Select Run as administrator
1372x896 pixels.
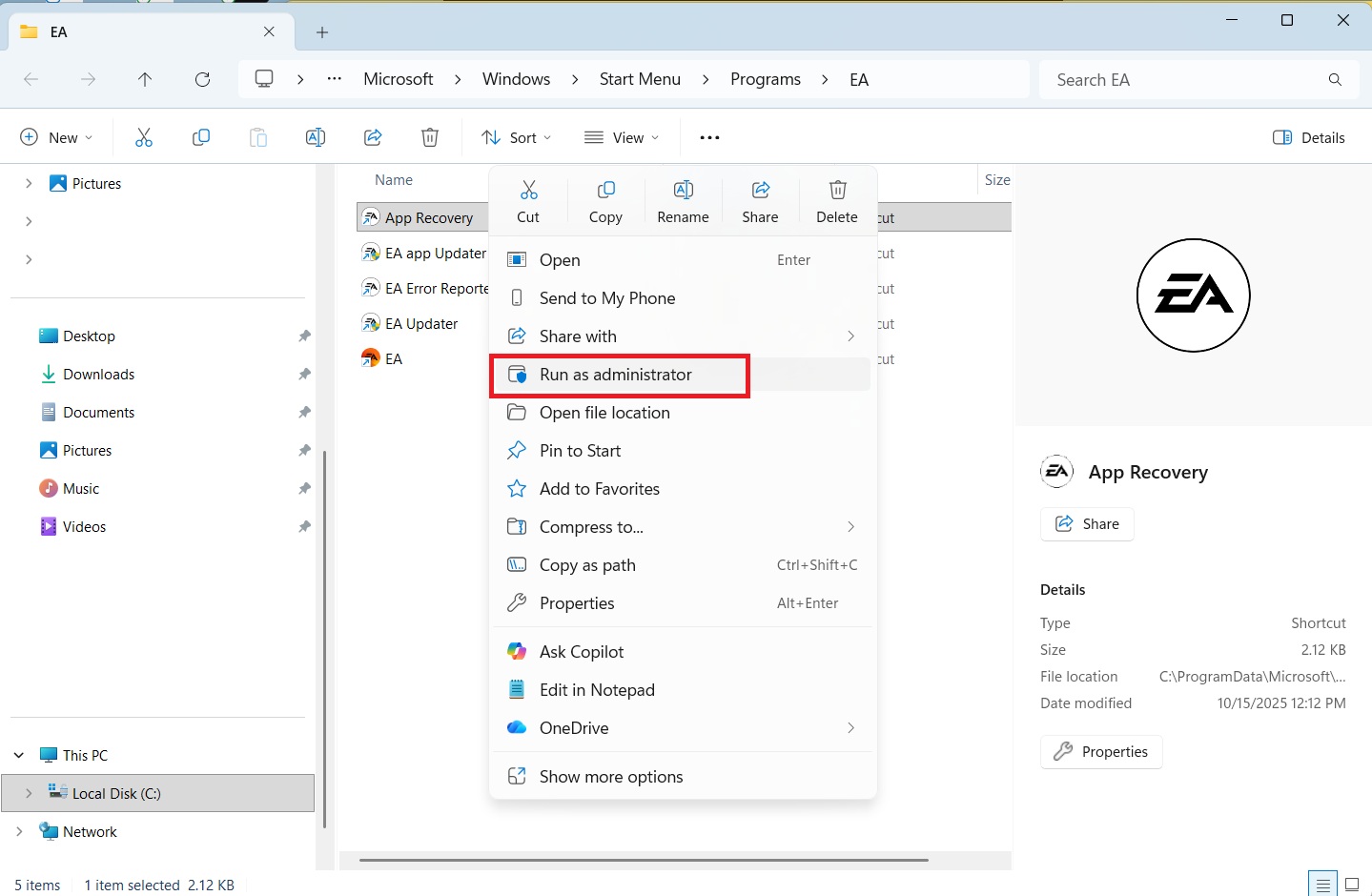pyautogui.click(x=683, y=375)
